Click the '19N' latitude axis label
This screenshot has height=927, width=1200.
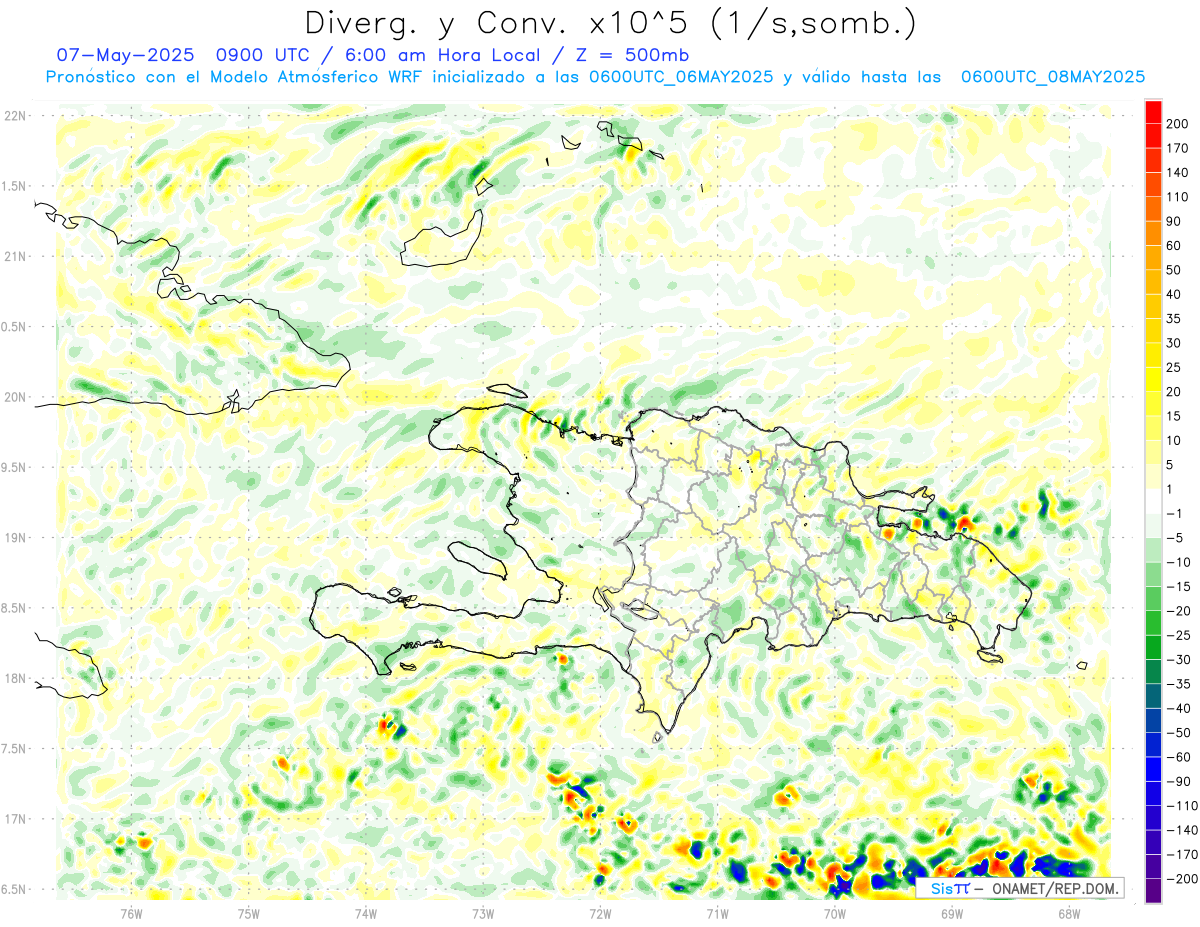(x=14, y=538)
